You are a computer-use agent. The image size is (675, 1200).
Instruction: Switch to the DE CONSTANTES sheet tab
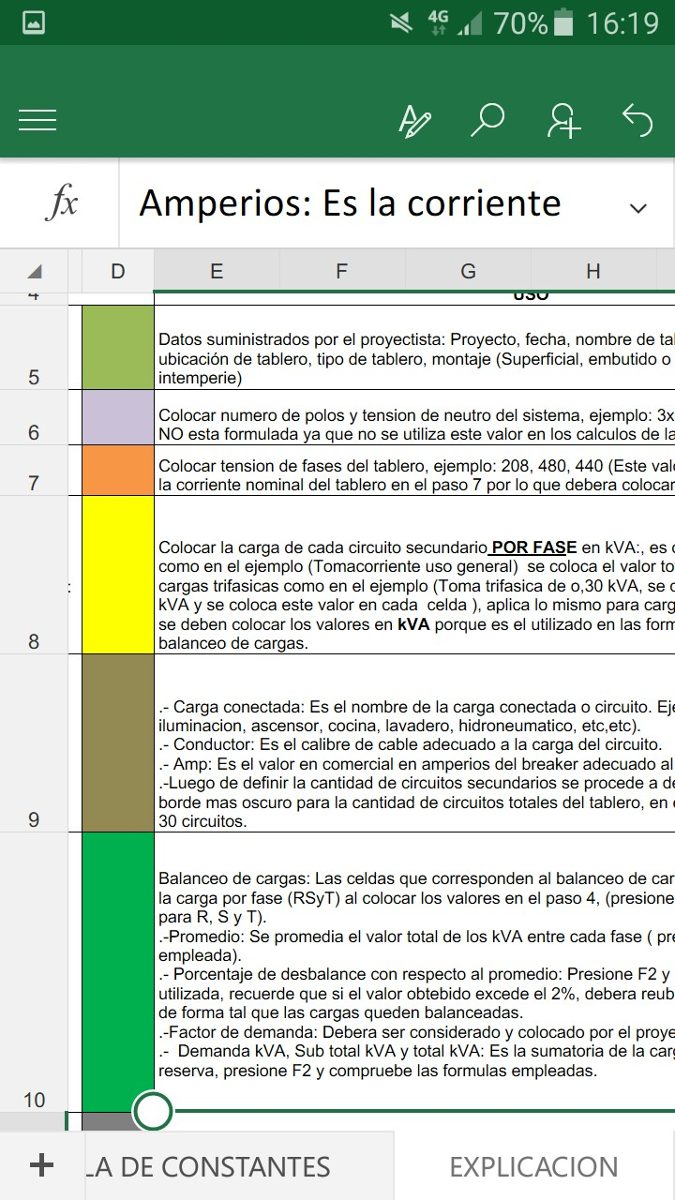click(238, 1166)
